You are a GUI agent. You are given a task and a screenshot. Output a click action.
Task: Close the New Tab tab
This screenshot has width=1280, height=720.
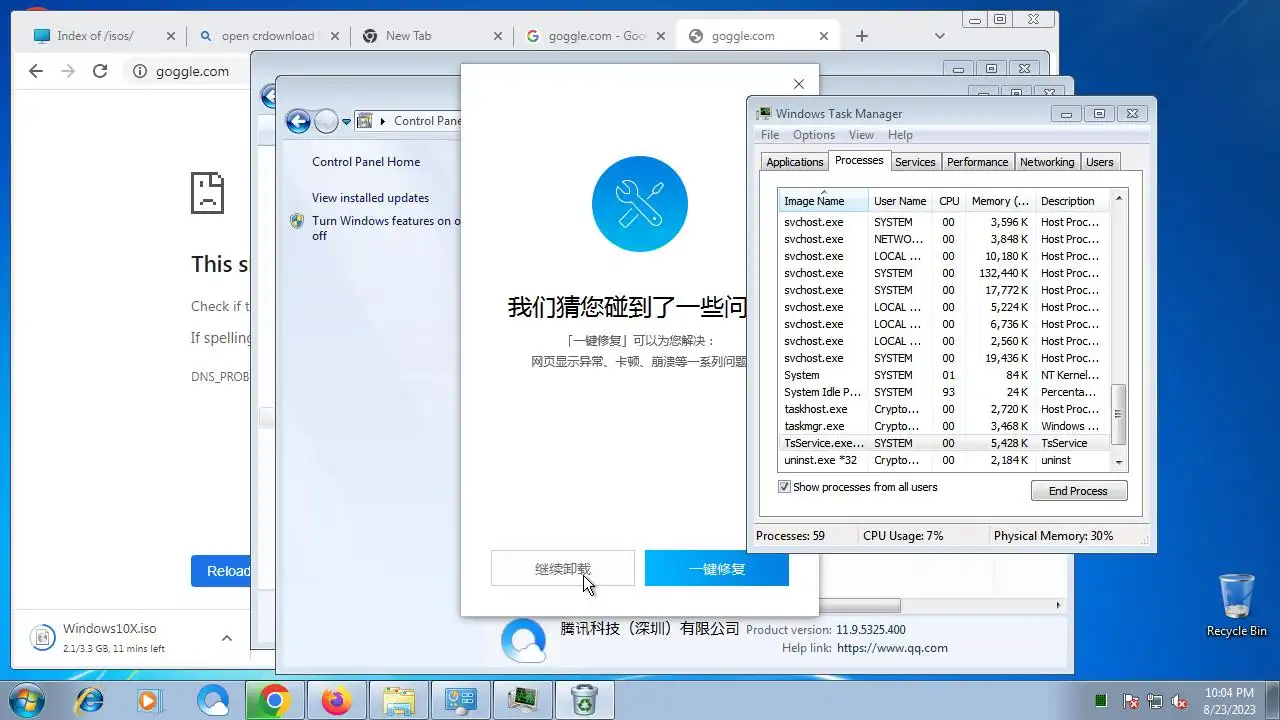pyautogui.click(x=499, y=36)
